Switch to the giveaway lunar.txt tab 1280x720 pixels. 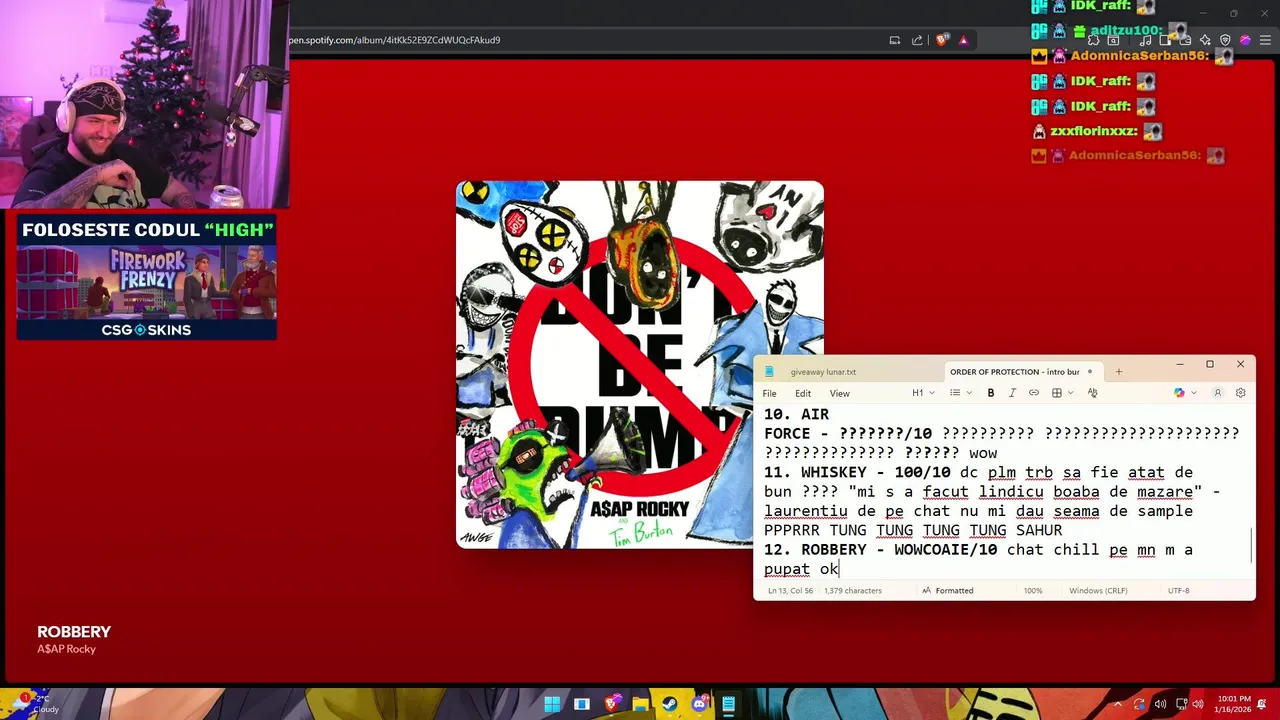[x=823, y=372]
